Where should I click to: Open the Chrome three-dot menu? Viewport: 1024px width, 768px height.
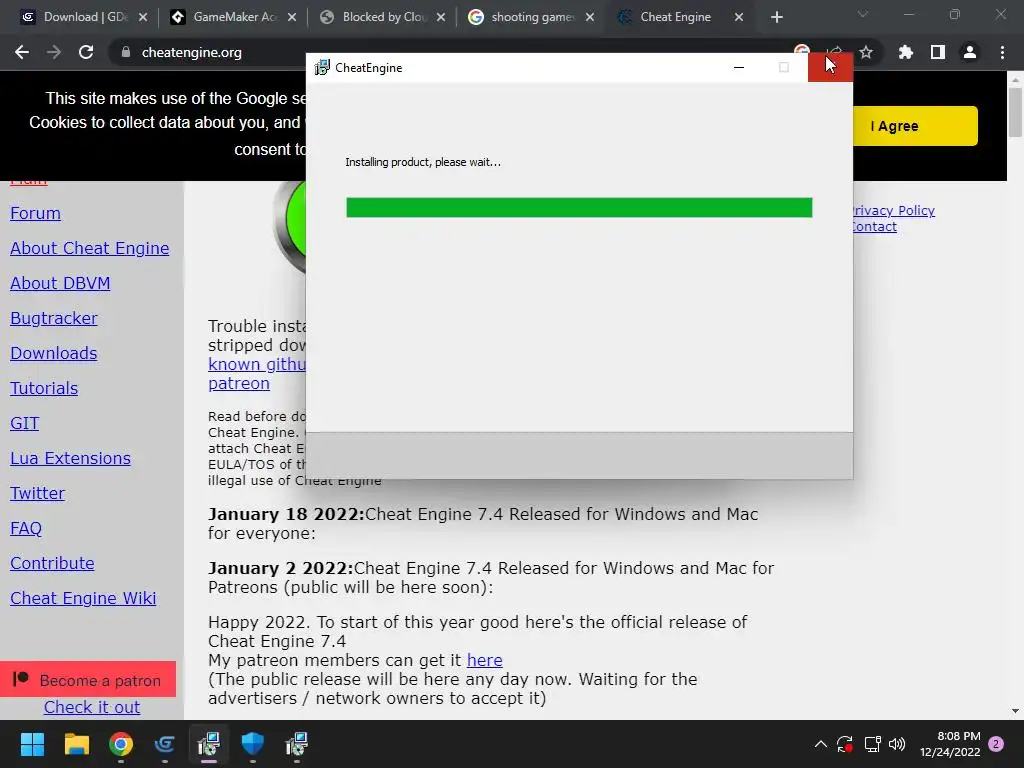1002,52
